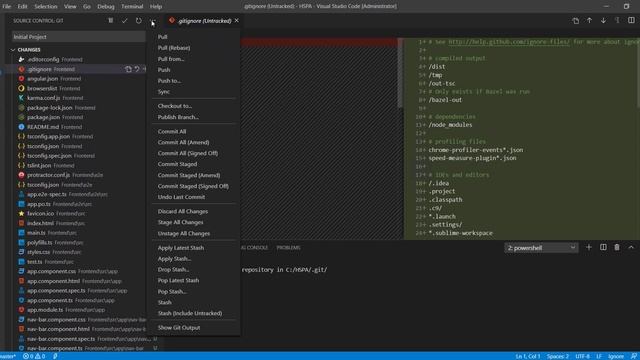This screenshot has height=360, width=640.
Task: Open the Help menu
Action: (156, 7)
